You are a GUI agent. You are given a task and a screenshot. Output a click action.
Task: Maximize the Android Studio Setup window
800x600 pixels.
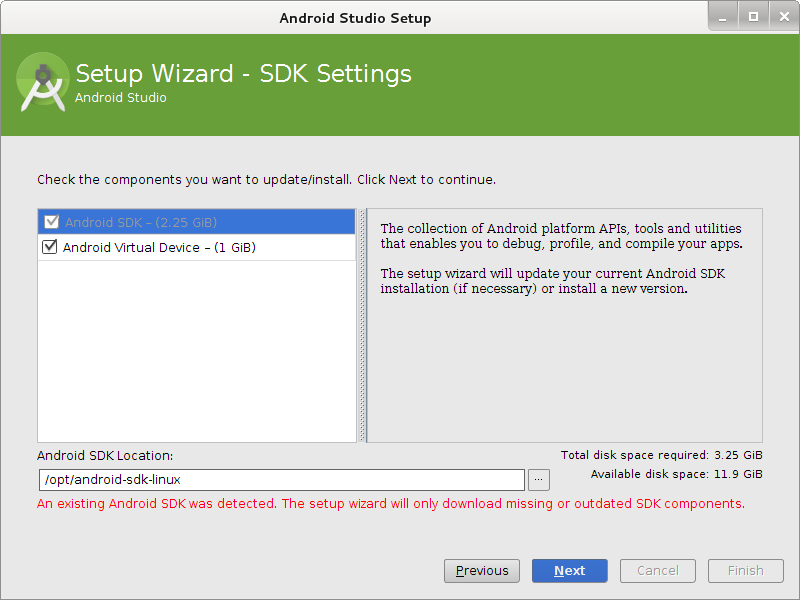pos(753,17)
